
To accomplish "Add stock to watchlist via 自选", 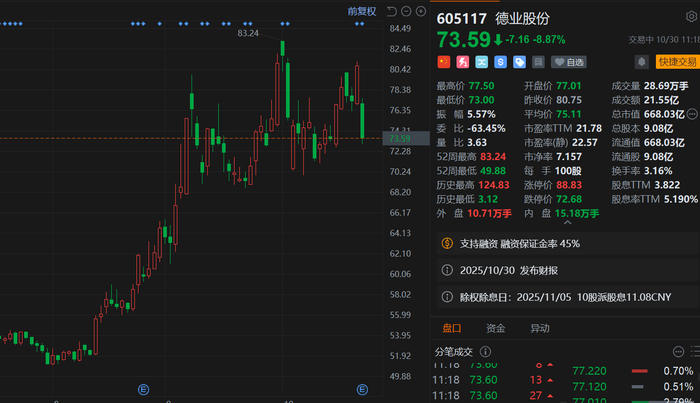I will (569, 62).
